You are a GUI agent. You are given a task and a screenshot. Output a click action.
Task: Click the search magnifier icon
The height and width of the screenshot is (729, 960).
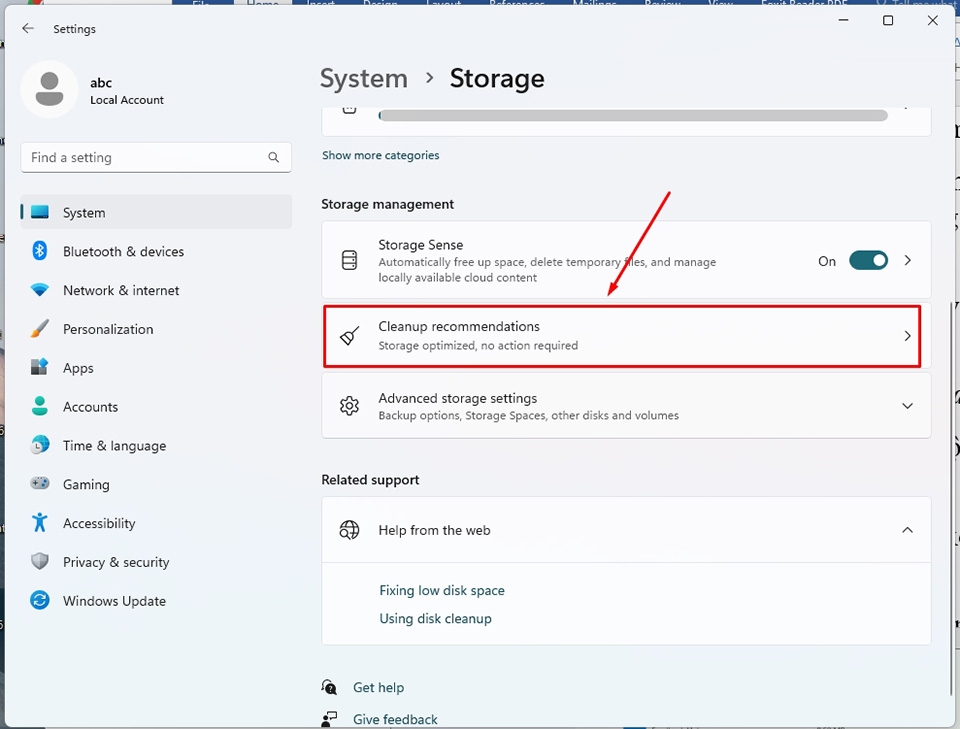tap(274, 157)
